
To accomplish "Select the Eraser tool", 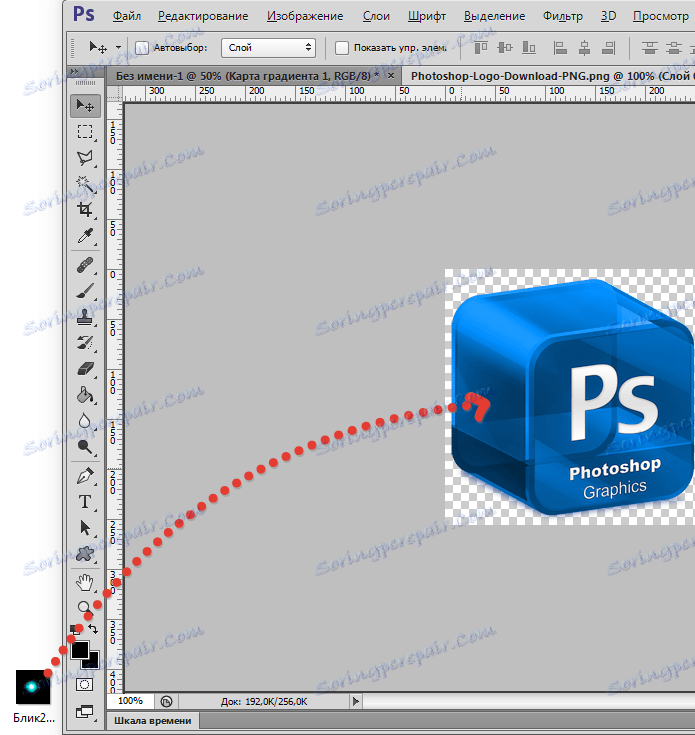I will (x=85, y=369).
